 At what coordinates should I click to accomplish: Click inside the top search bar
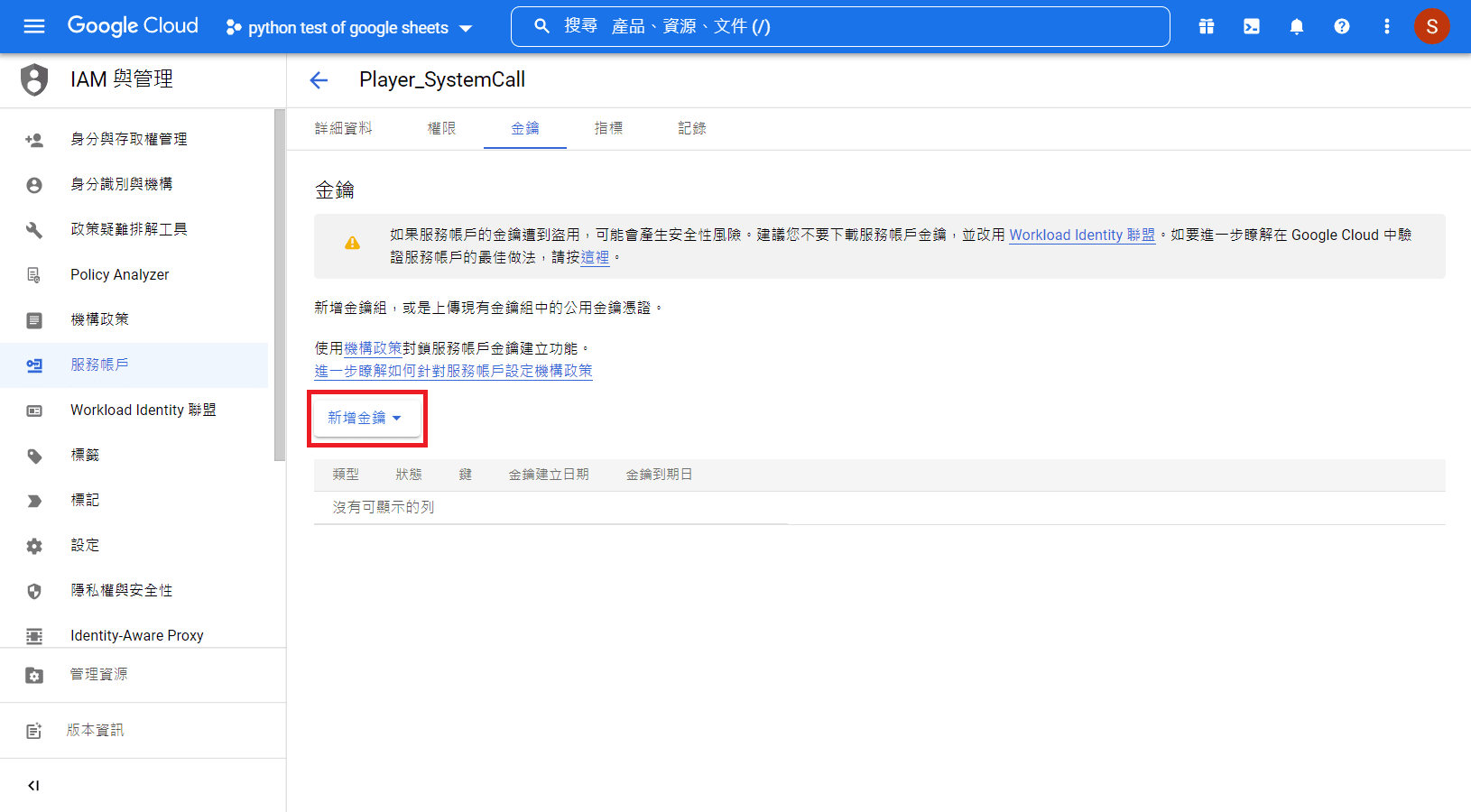839,26
